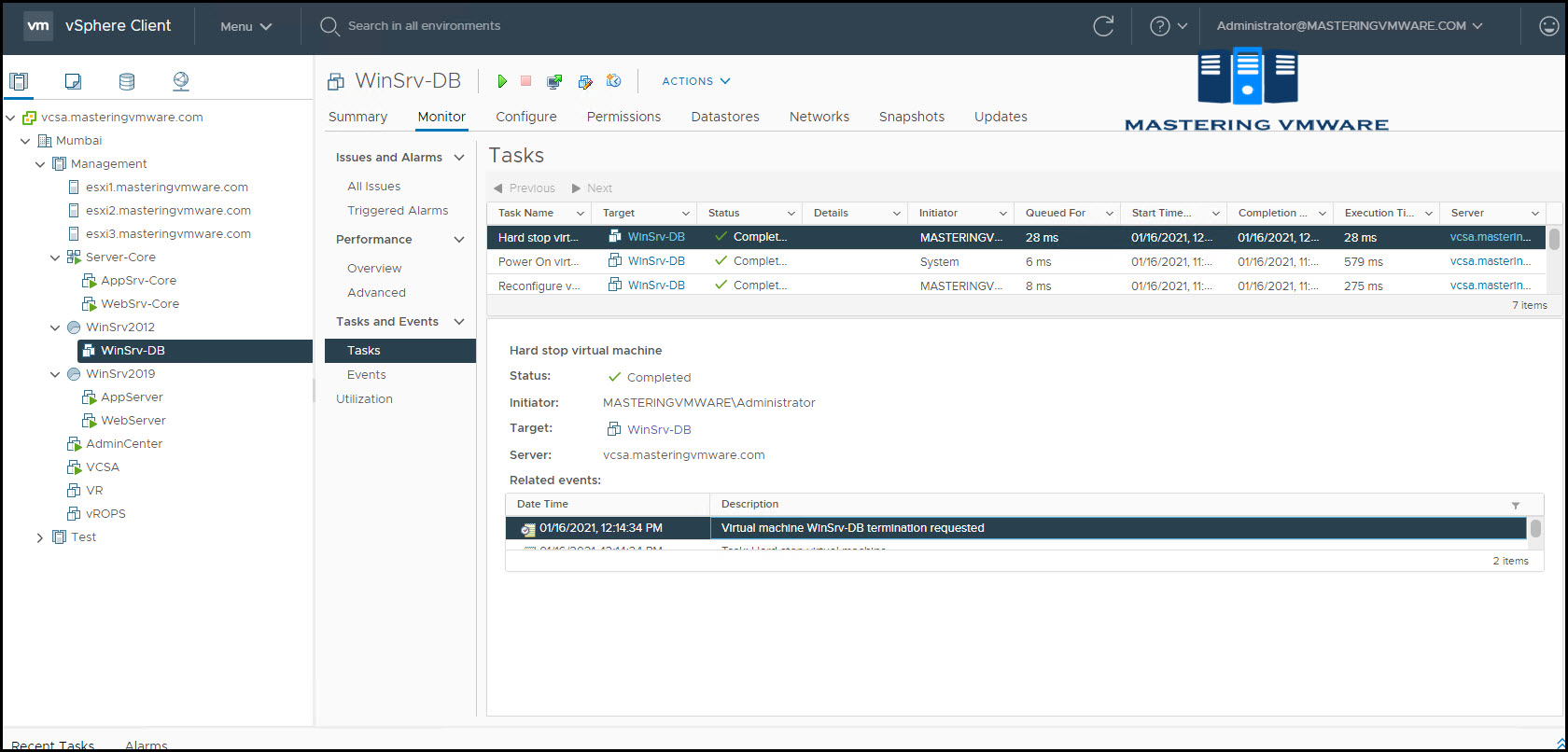Open the Utilization page
The image size is (1568, 752).
point(364,399)
